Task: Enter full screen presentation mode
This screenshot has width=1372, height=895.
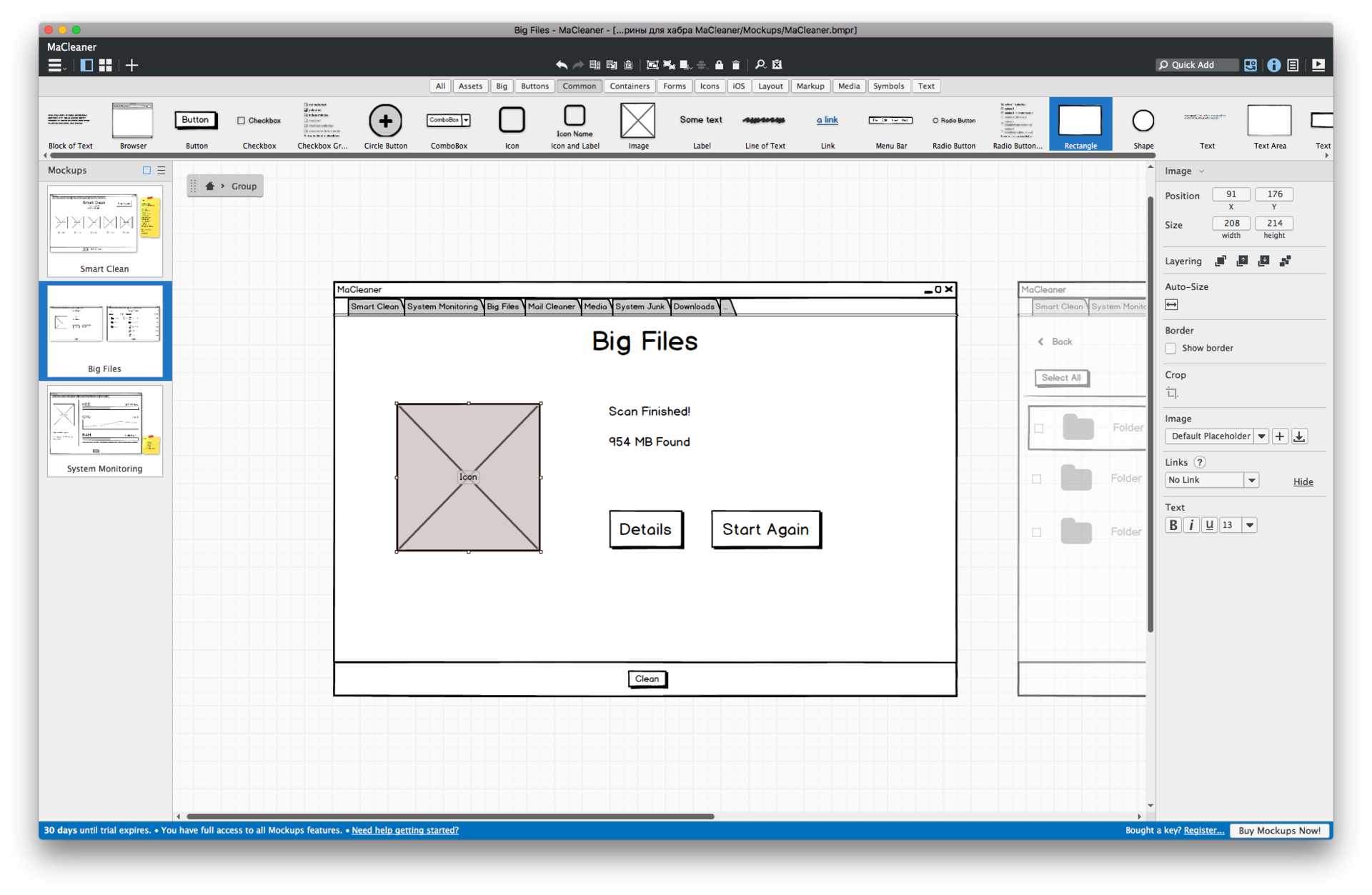Action: (1318, 65)
